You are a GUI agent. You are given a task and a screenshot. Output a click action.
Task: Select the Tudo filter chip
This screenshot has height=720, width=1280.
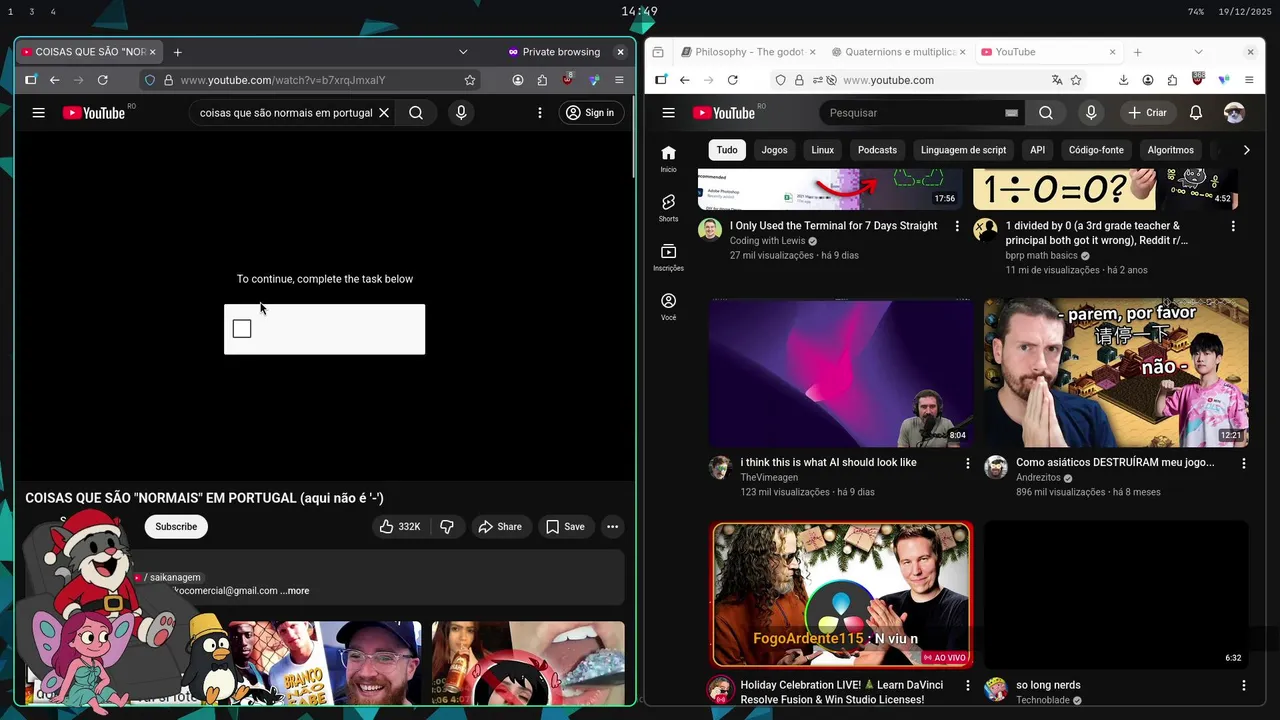(727, 150)
